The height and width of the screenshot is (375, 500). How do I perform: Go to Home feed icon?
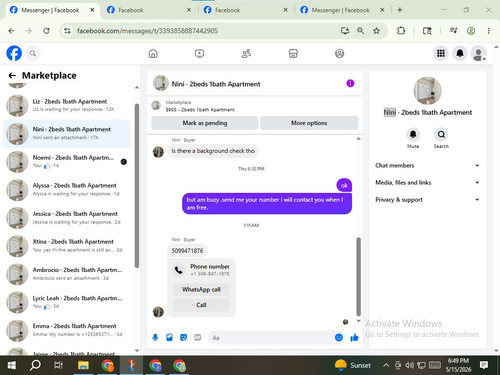153,53
